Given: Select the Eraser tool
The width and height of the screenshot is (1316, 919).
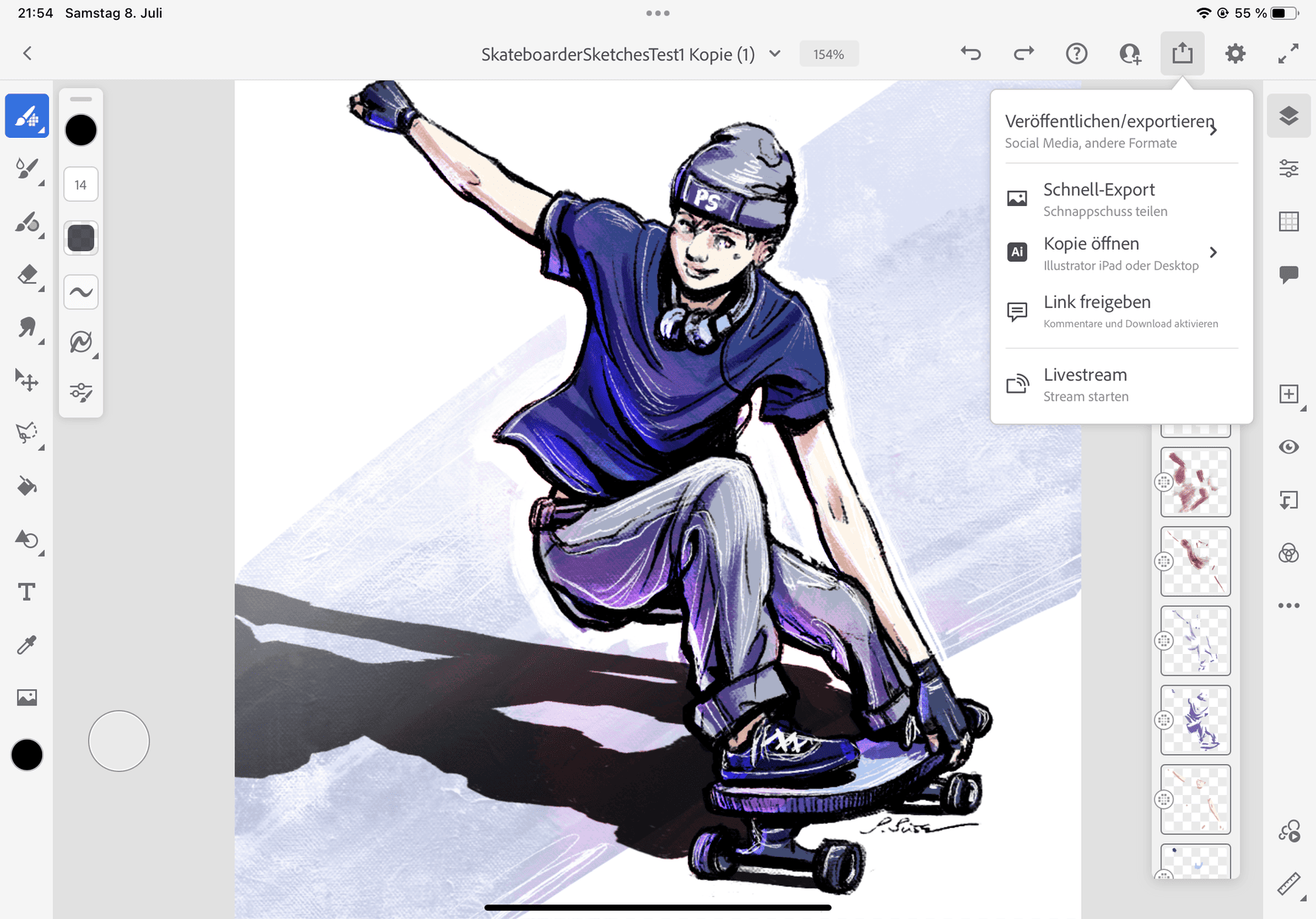Looking at the screenshot, I should tap(27, 274).
